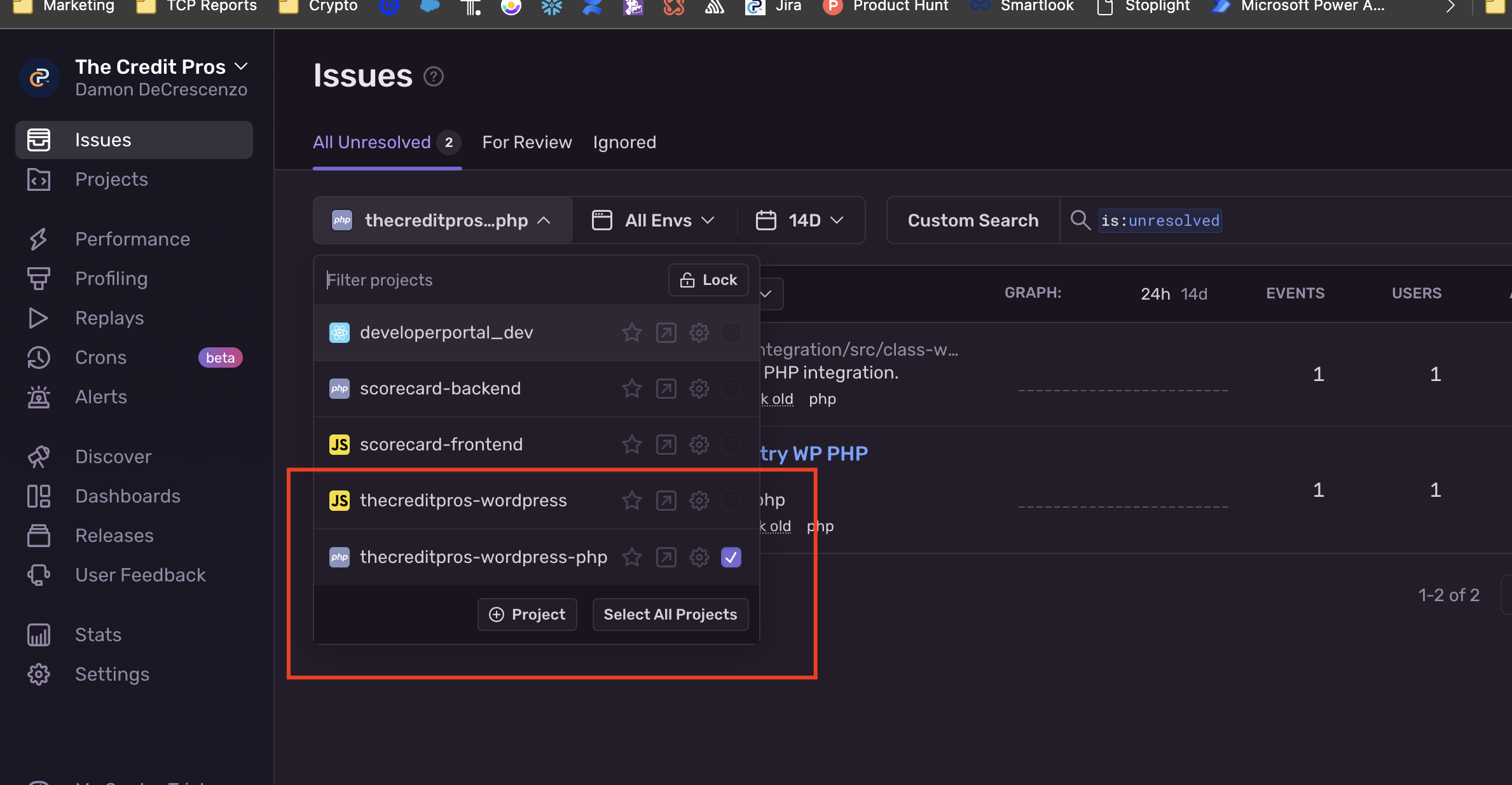Open thecreditpros-wordpress-php project details arrow icon
This screenshot has width=1512, height=785.
click(666, 557)
